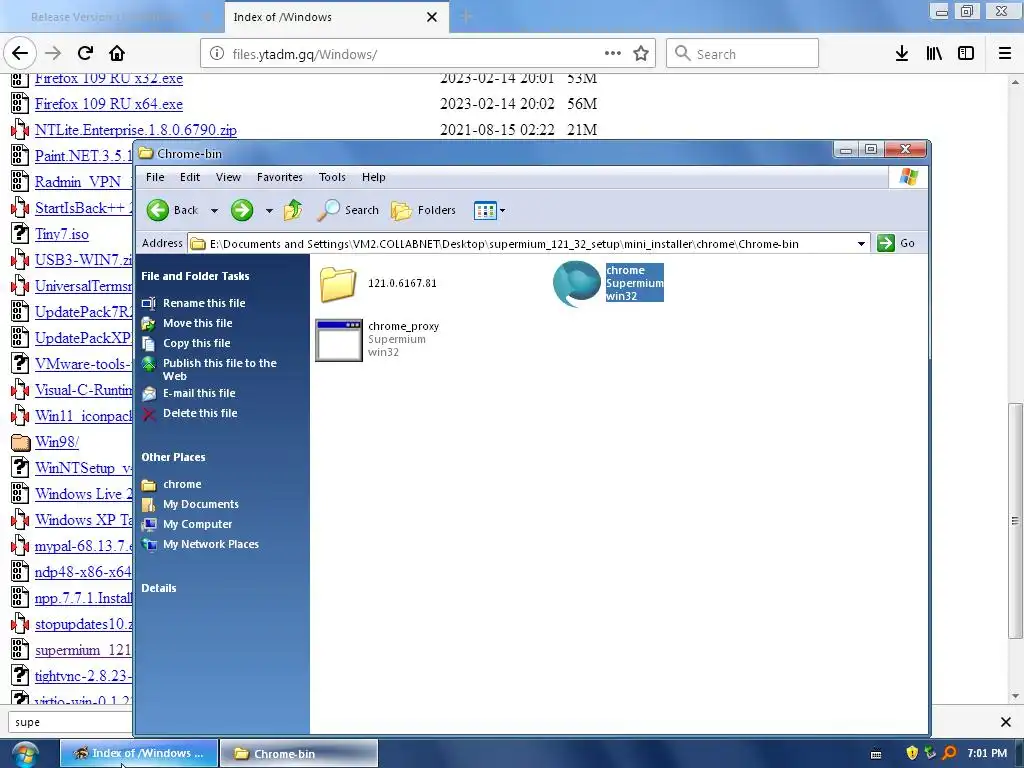1024x768 pixels.
Task: Open Firefox Downloads arrow icon
Action: [x=902, y=54]
